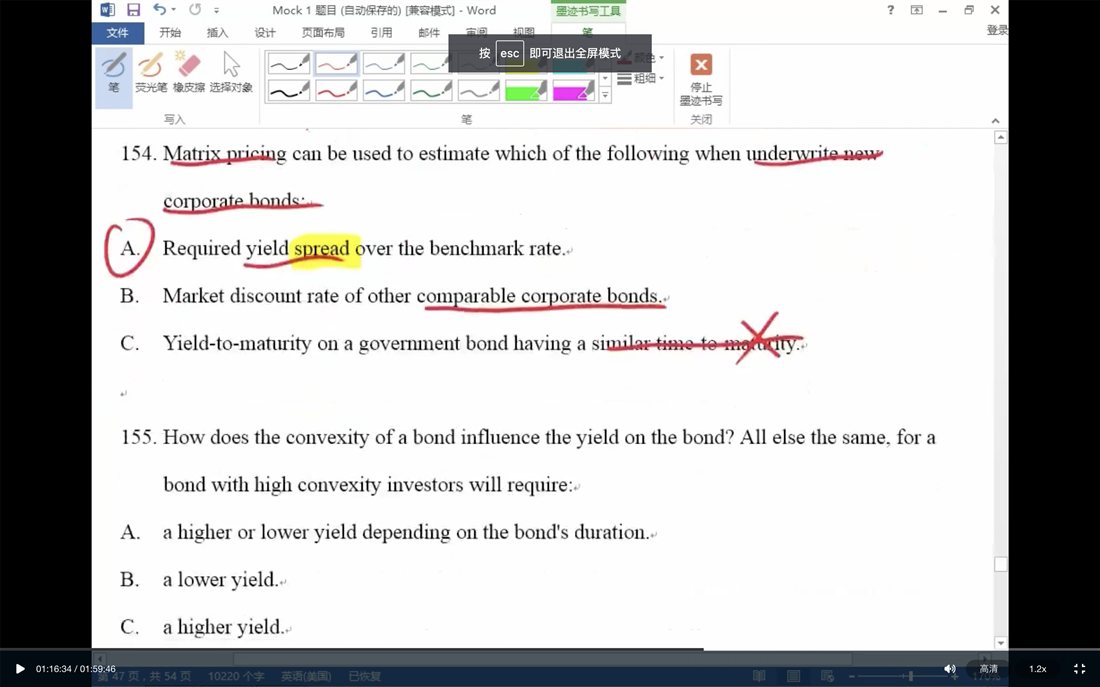The height and width of the screenshot is (687, 1100).
Task: Pick the thin red pen style
Action: (336, 64)
